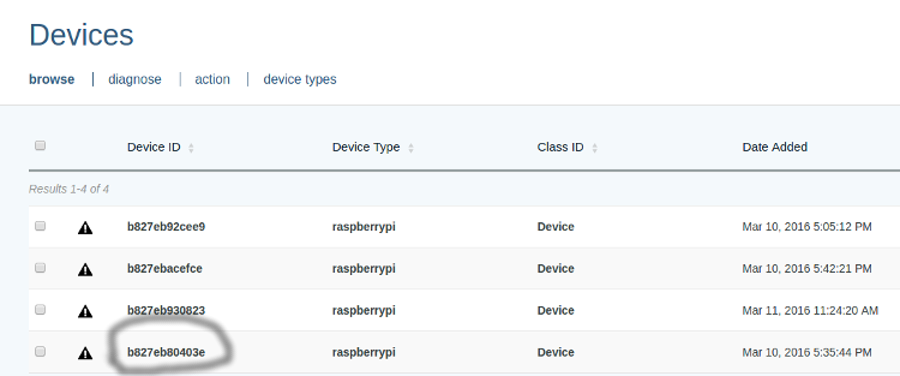Click Device class in b827eb80403e row

point(556,352)
